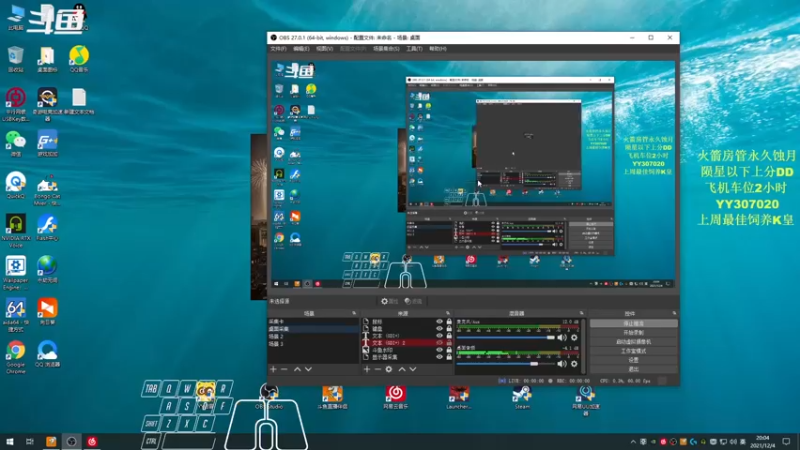Remove selected source with minus button
This screenshot has width=800, height=450.
[x=378, y=369]
